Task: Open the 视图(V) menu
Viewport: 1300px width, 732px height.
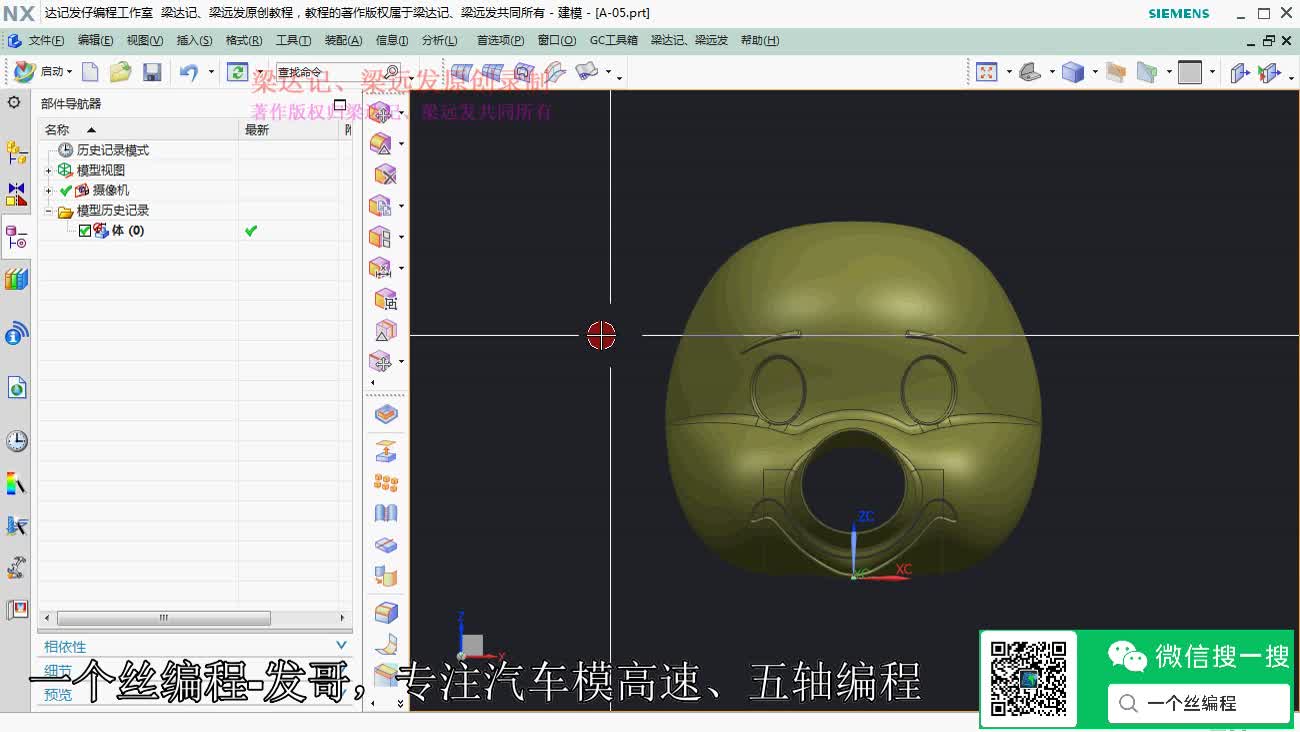Action: point(144,40)
